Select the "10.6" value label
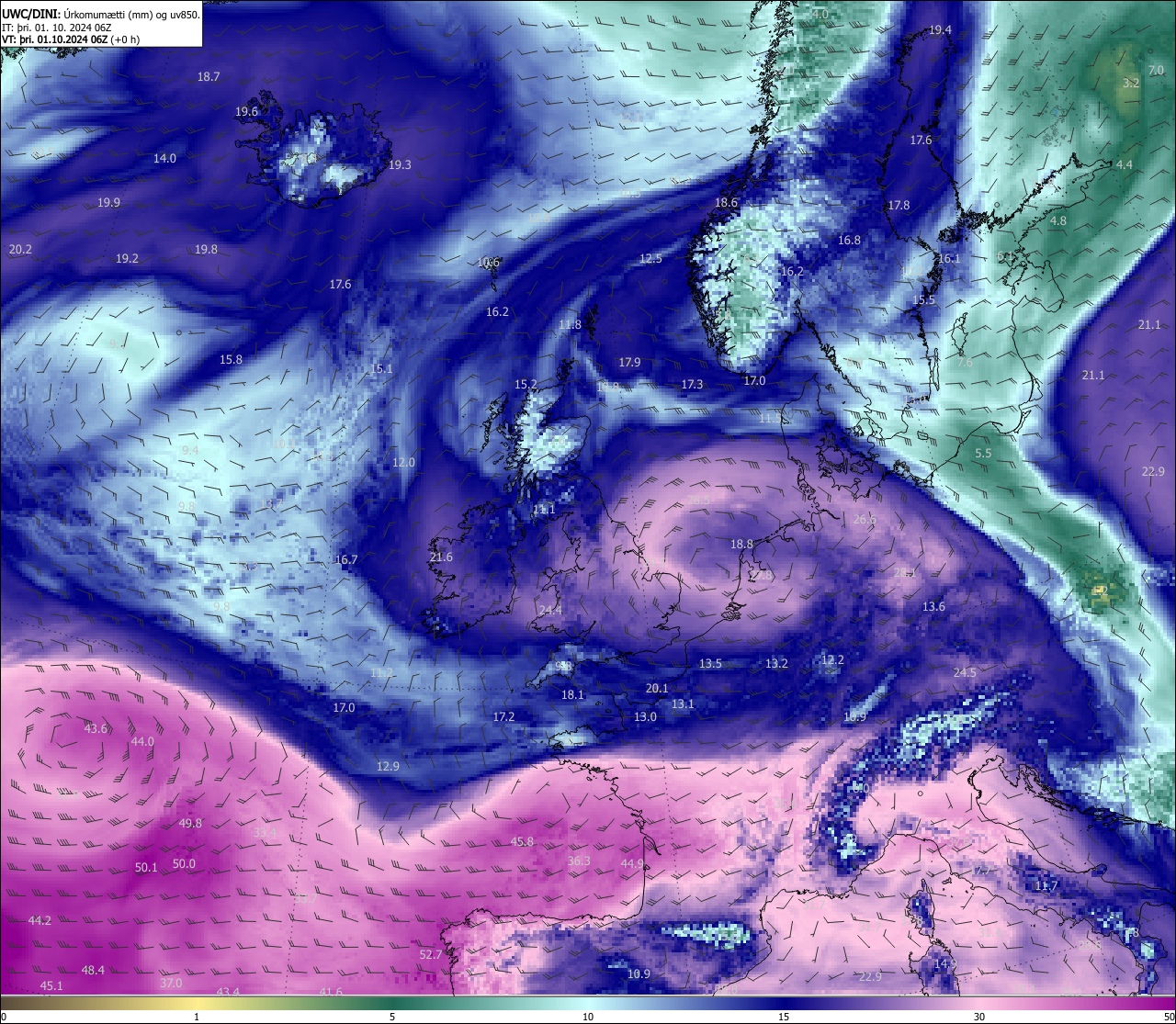 489,263
